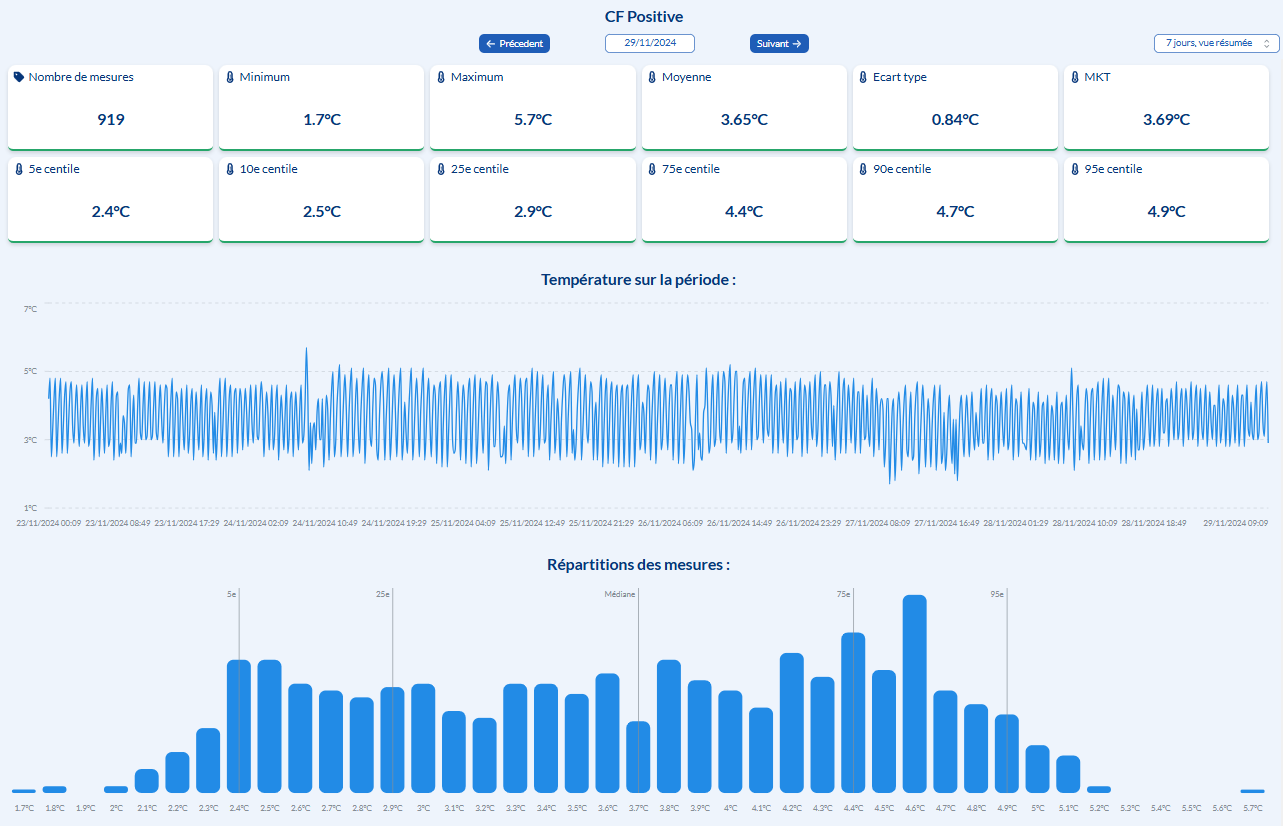This screenshot has width=1283, height=826.
Task: Select the 90e centile card showing 4.7°C
Action: pos(954,200)
